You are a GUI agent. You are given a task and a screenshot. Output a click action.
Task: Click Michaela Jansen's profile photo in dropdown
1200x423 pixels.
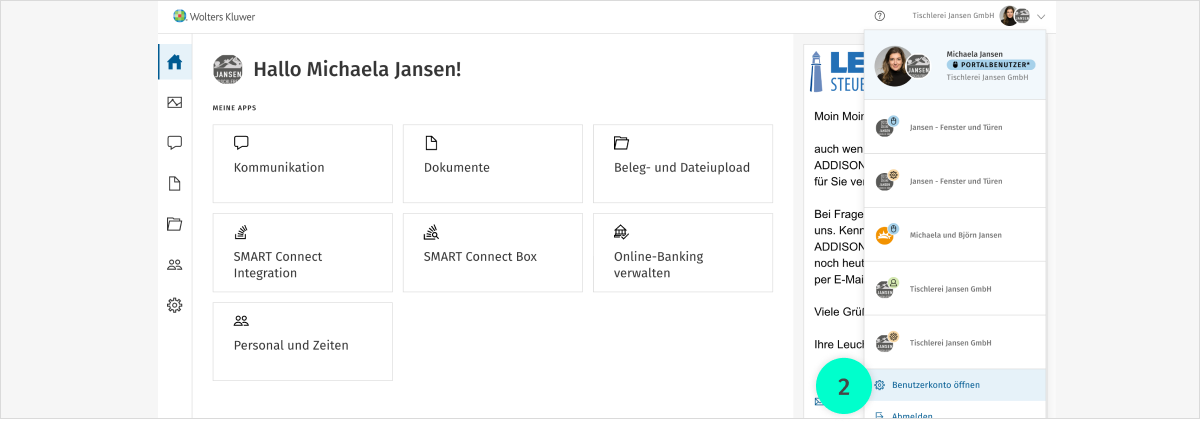894,66
